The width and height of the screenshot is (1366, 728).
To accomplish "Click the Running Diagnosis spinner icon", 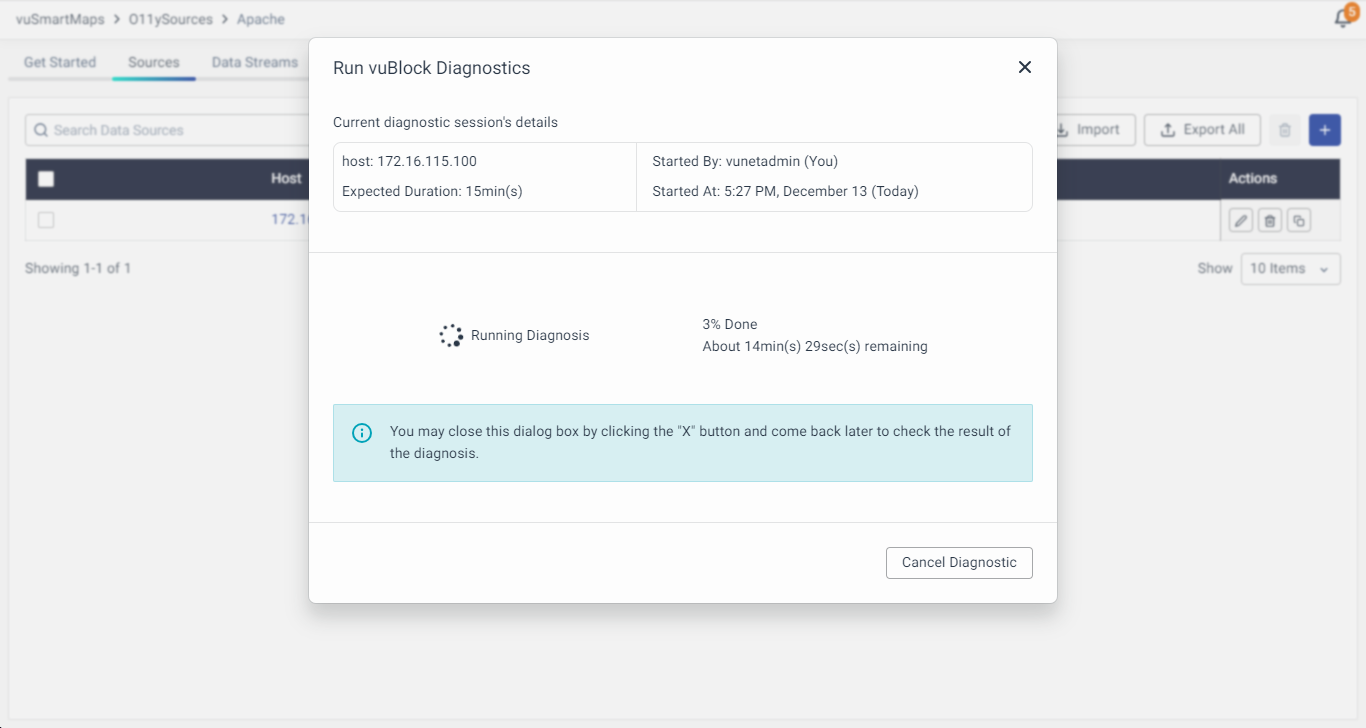I will pyautogui.click(x=451, y=336).
